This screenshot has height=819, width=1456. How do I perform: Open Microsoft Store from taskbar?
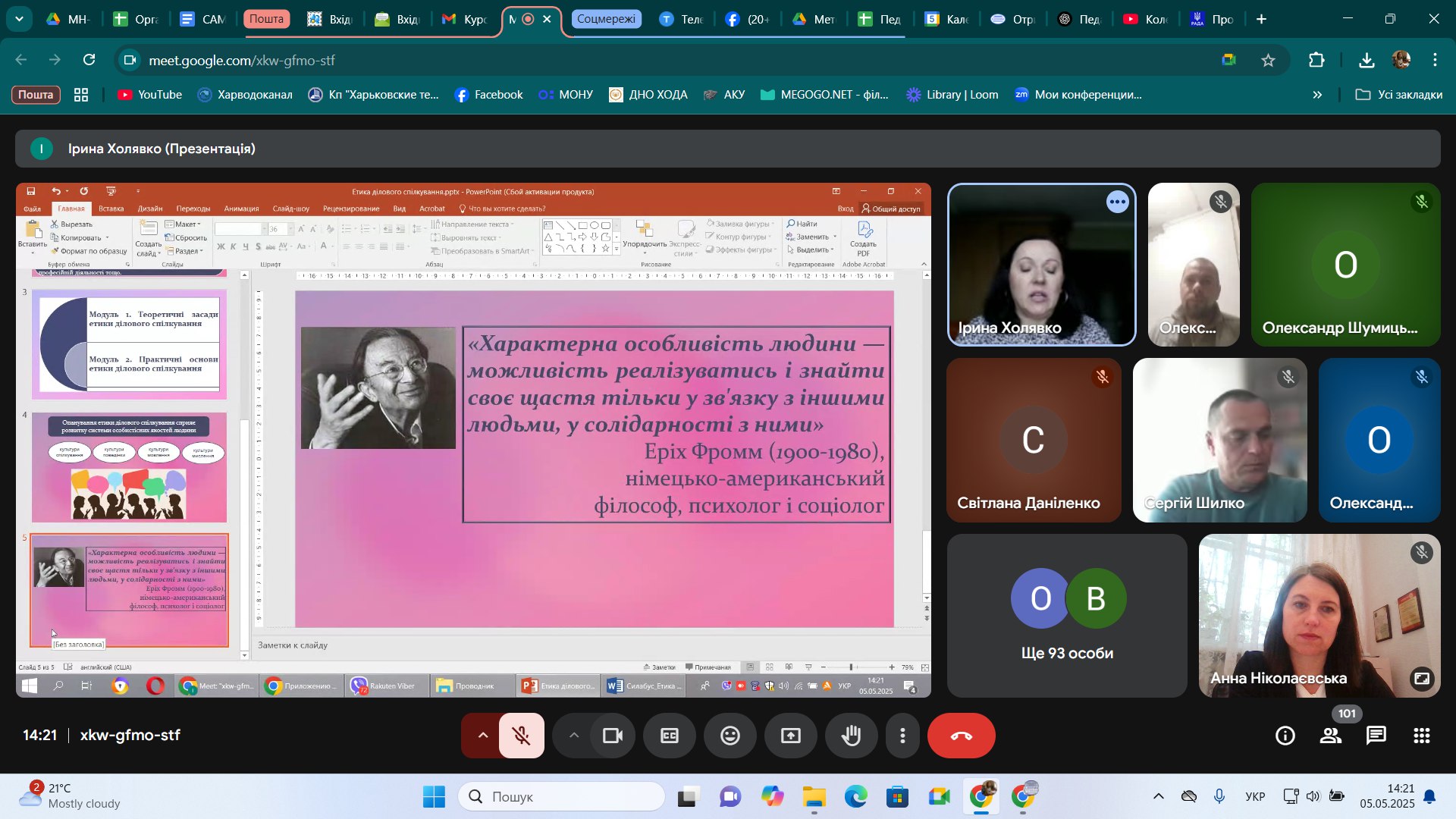[x=898, y=797]
